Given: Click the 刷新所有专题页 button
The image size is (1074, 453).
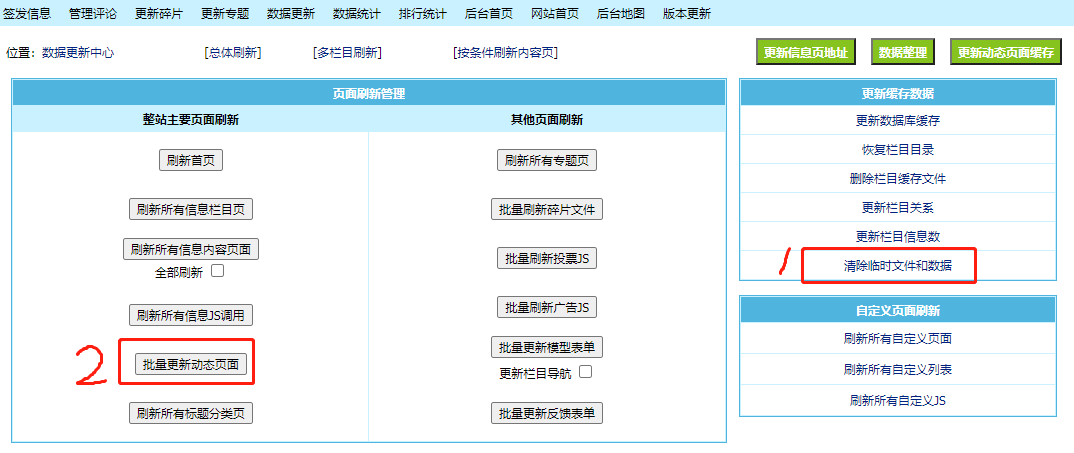Looking at the screenshot, I should 547,160.
